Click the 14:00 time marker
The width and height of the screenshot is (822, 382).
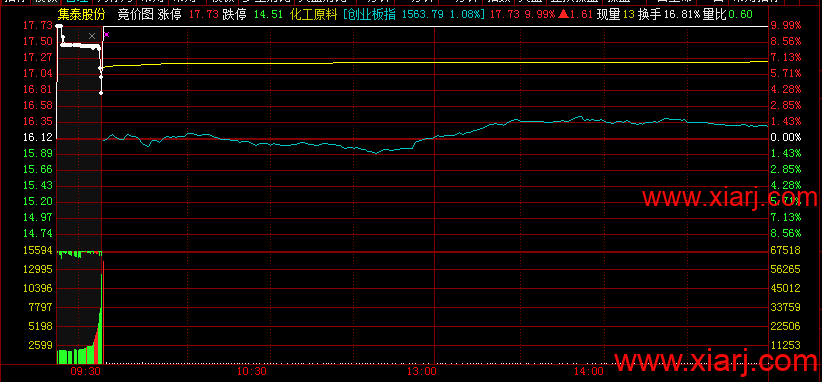[x=588, y=372]
